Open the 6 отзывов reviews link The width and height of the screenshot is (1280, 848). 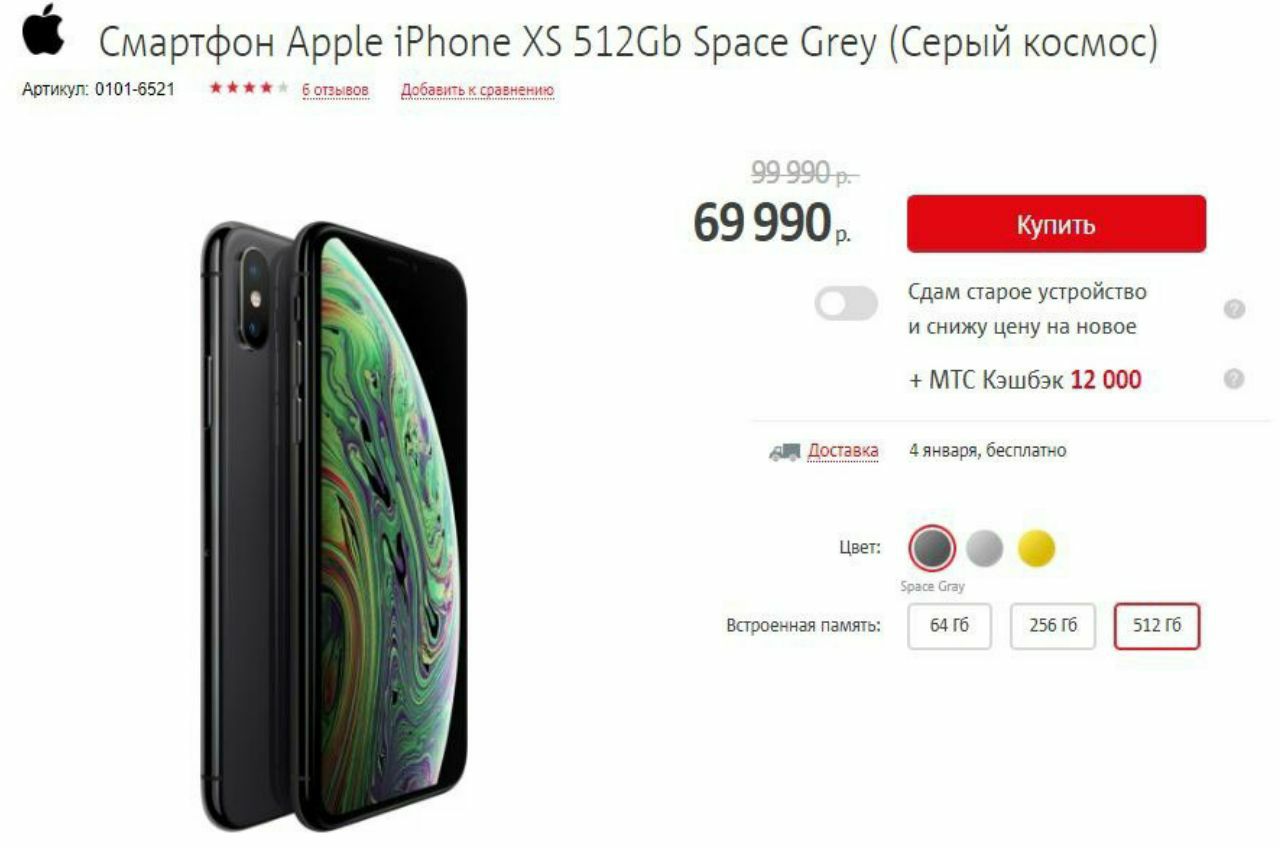pyautogui.click(x=335, y=91)
